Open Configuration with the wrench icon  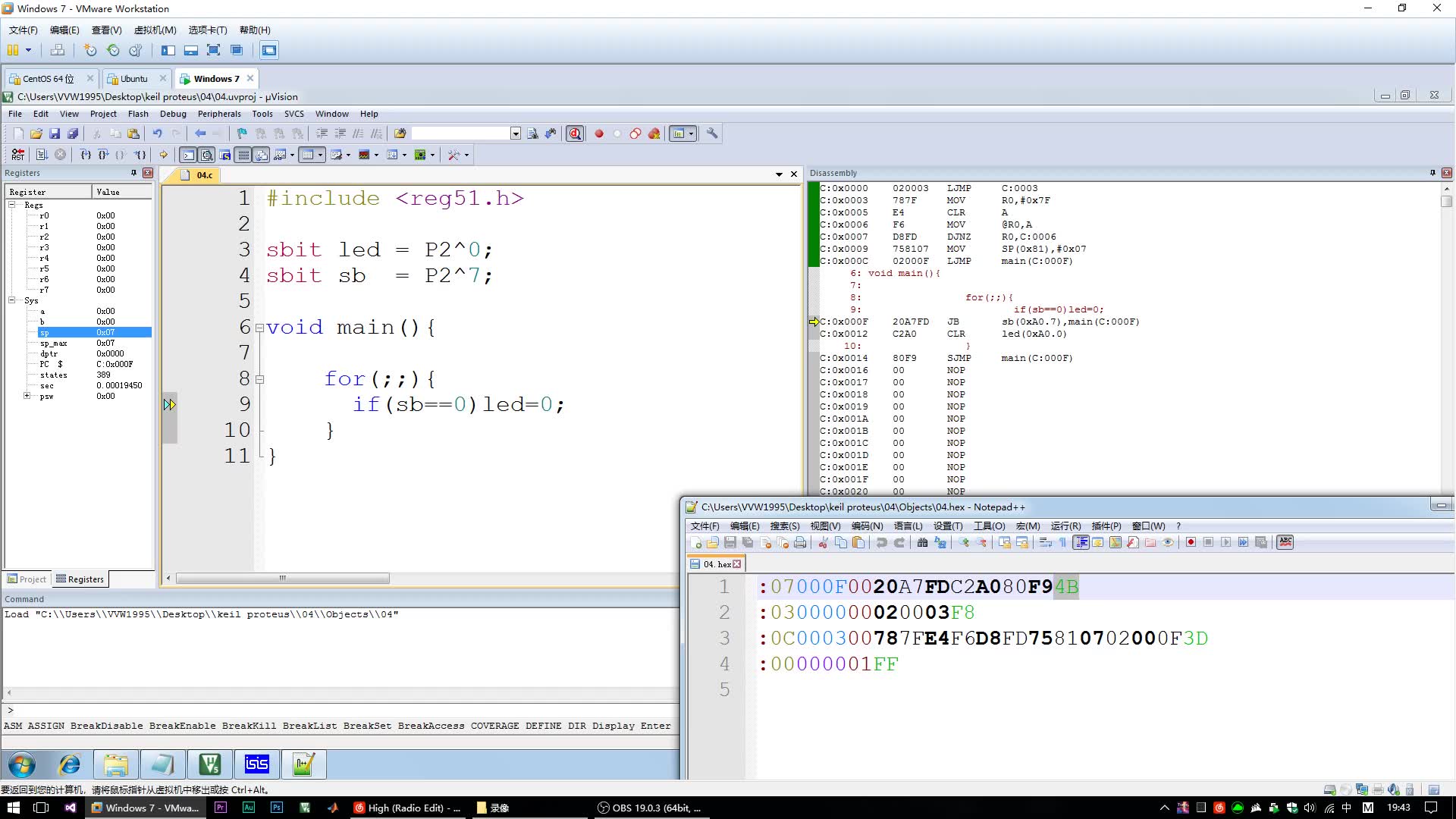point(711,133)
